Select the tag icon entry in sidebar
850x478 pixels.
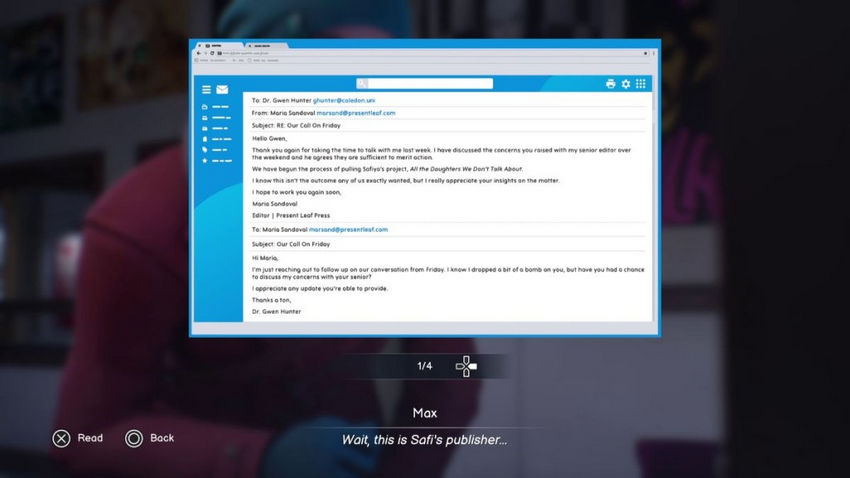click(206, 150)
